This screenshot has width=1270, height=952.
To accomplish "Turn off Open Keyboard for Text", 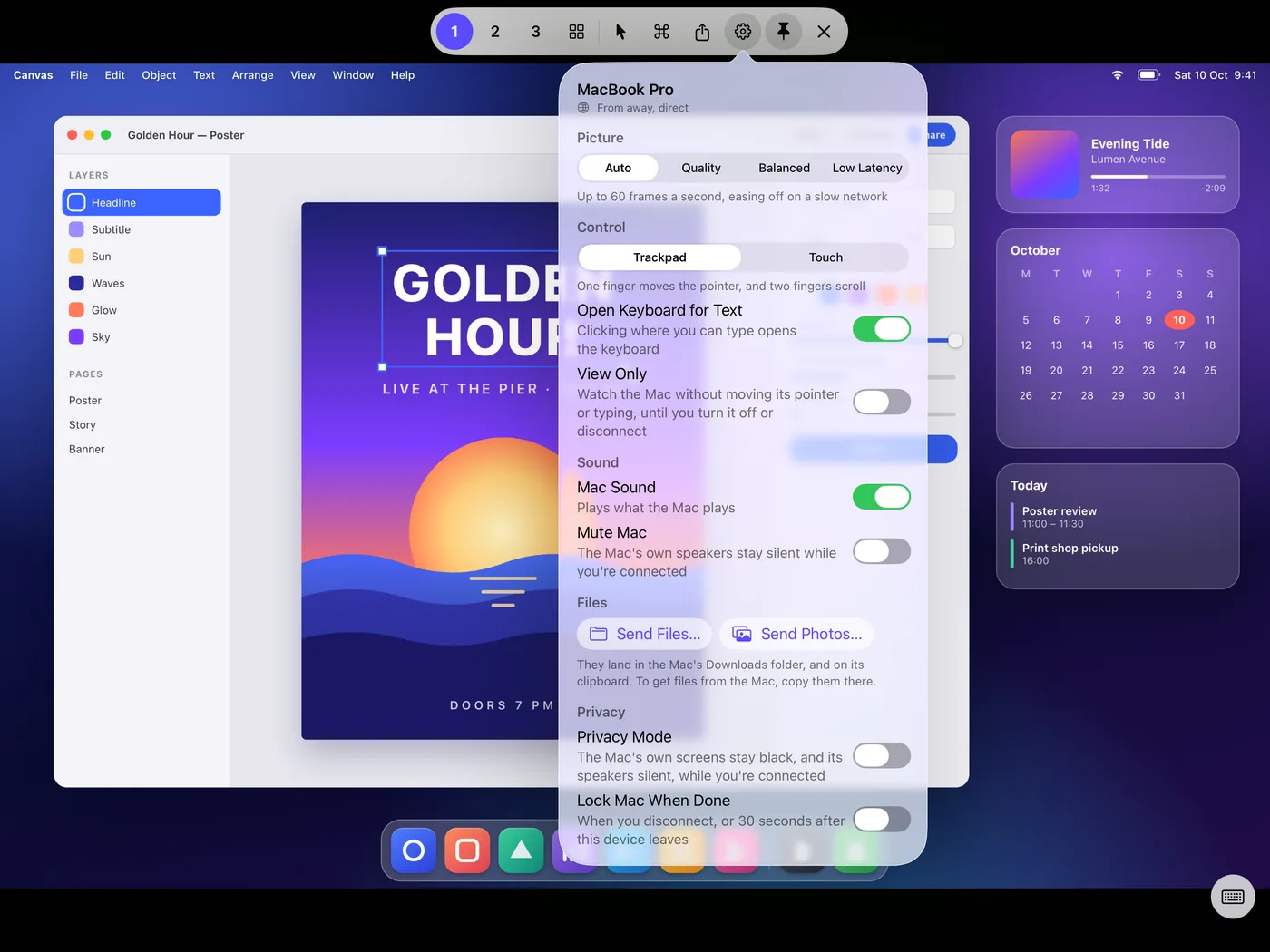I will pos(882,329).
